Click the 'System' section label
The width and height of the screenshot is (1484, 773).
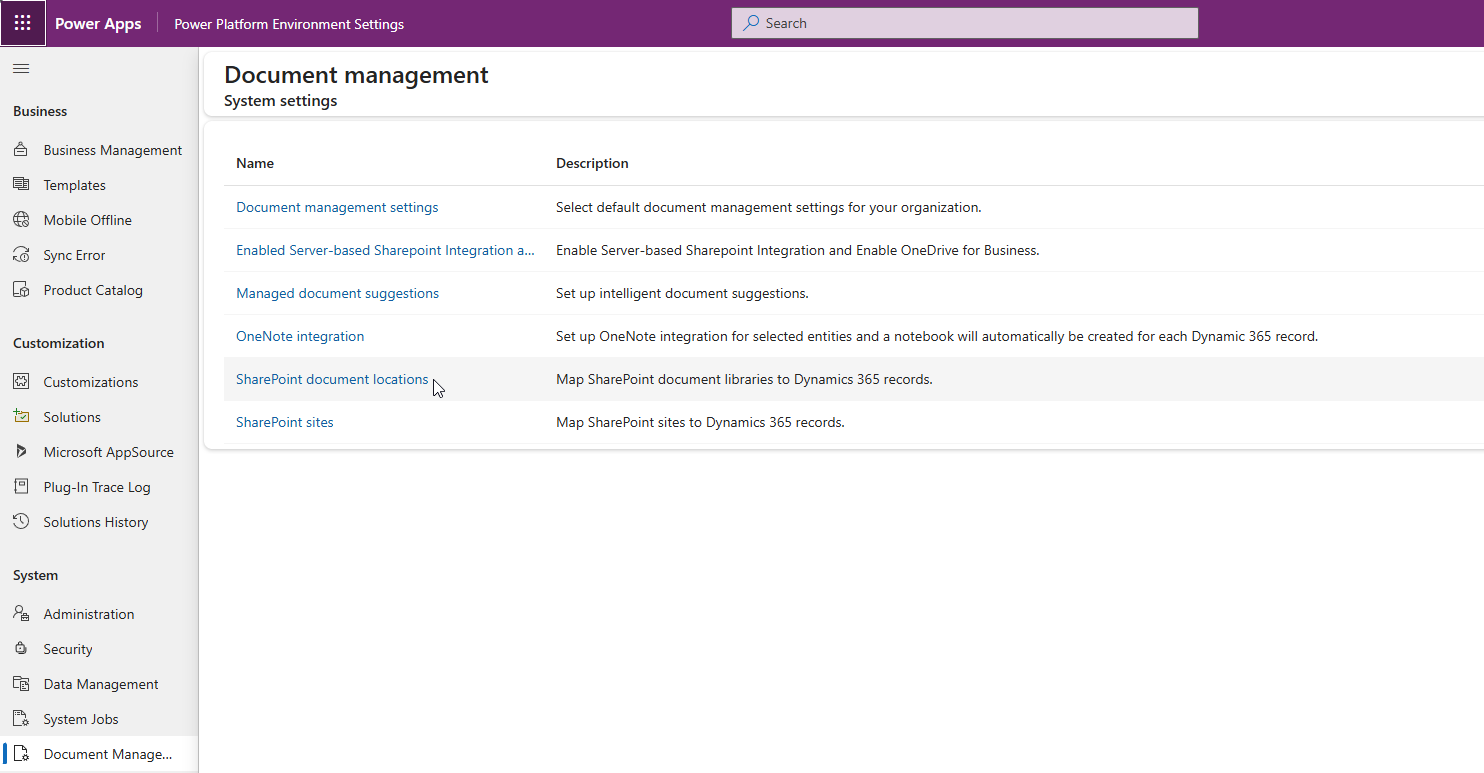tap(35, 575)
